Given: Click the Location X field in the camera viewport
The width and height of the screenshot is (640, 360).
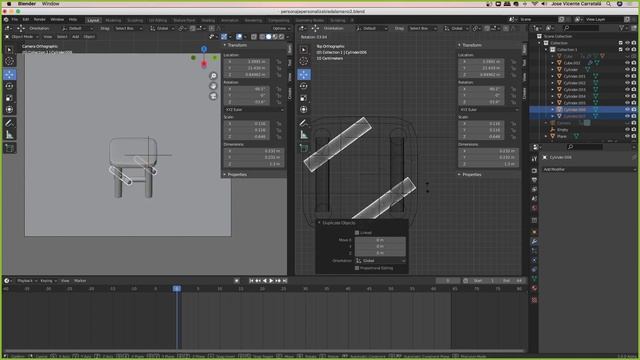Looking at the screenshot, I should pyautogui.click(x=247, y=62).
